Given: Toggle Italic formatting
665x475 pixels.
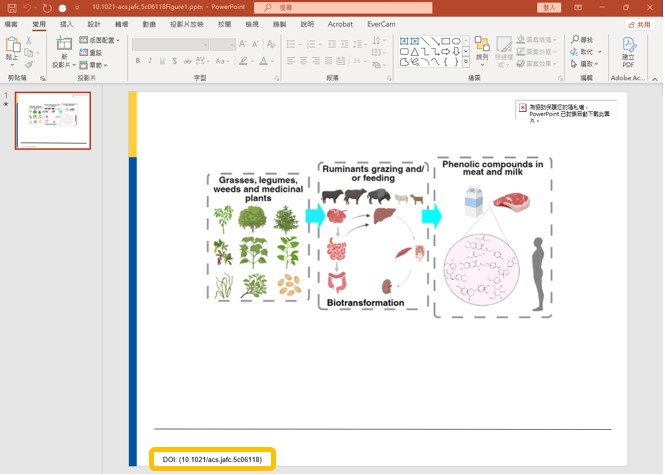Looking at the screenshot, I should [x=151, y=61].
